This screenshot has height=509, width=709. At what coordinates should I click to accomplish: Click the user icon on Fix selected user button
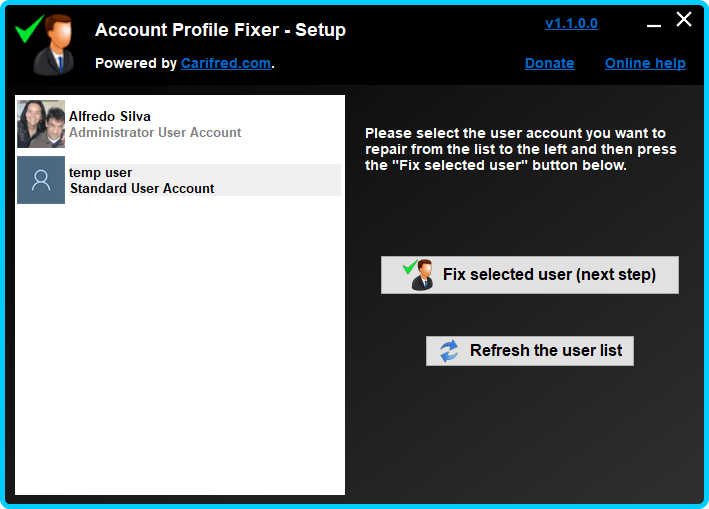pyautogui.click(x=419, y=274)
